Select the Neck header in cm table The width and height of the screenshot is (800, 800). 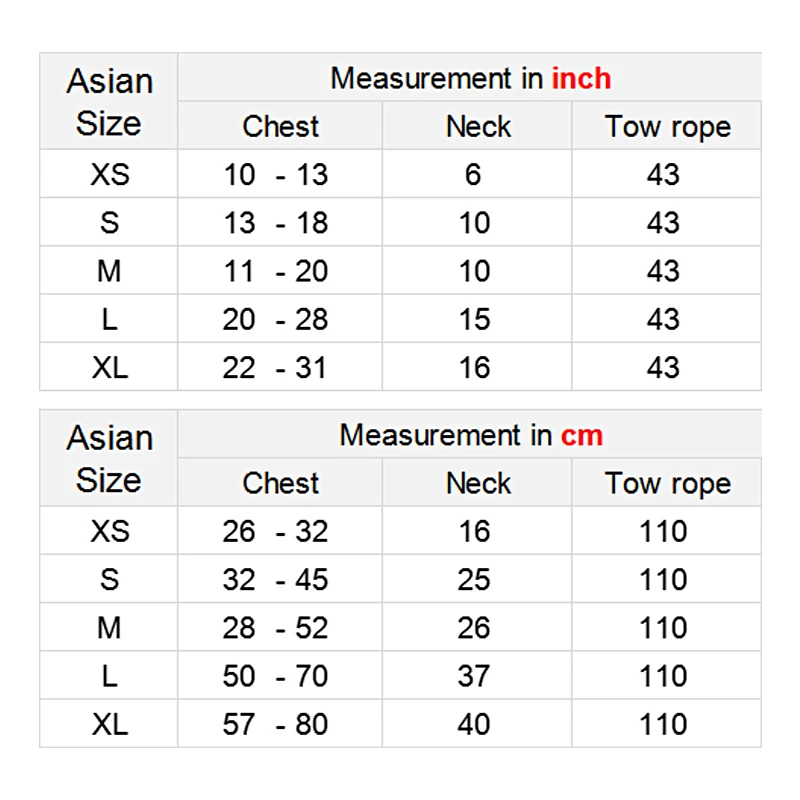tap(478, 484)
